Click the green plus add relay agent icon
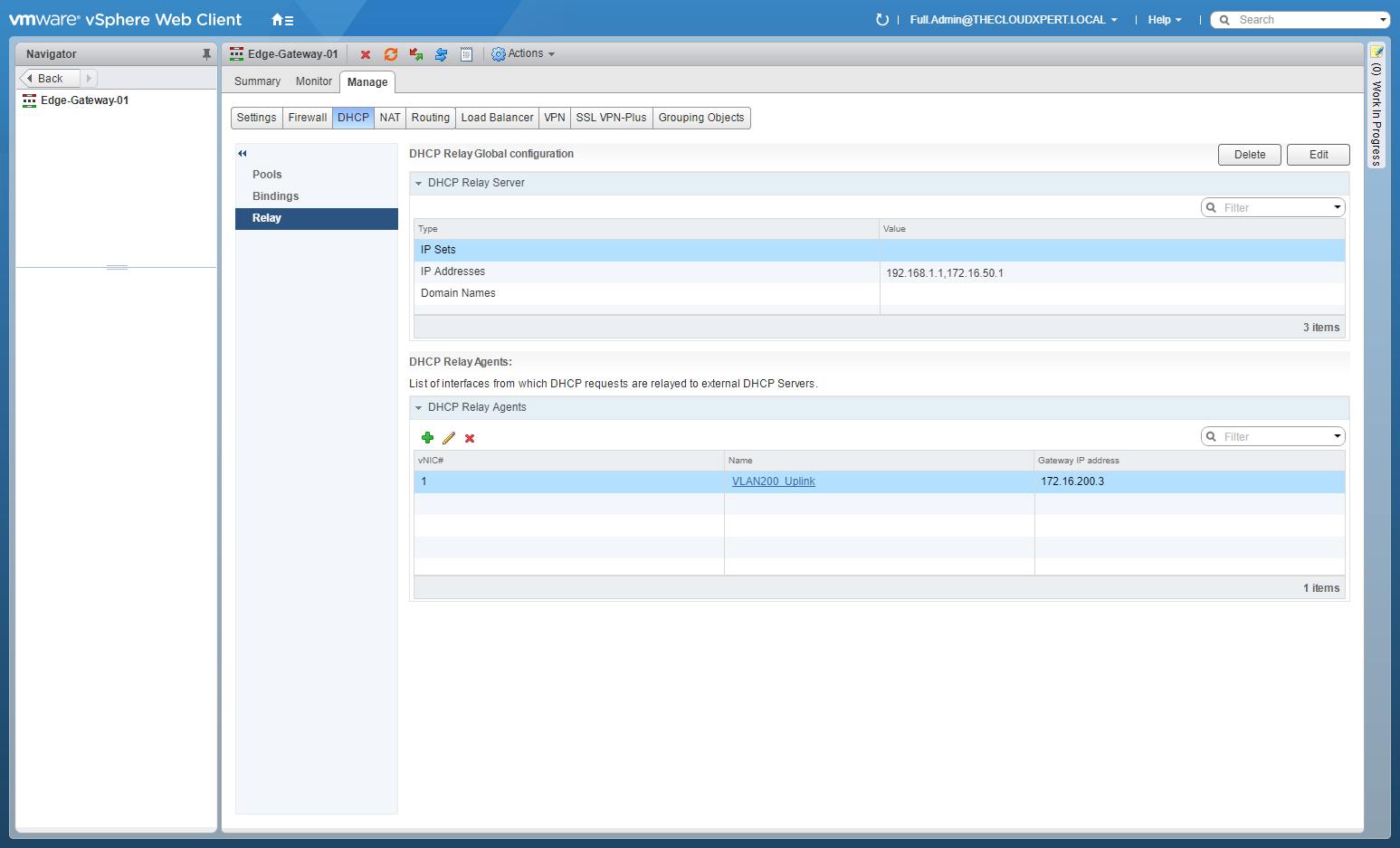Viewport: 1400px width, 848px height. [x=427, y=438]
